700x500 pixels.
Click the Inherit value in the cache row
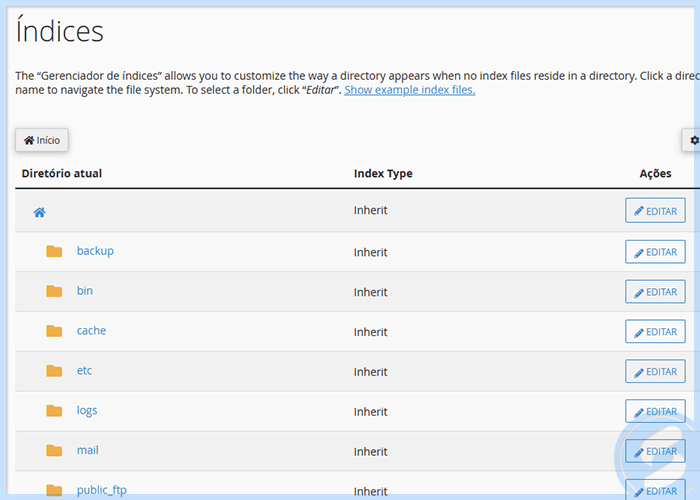[x=371, y=332]
